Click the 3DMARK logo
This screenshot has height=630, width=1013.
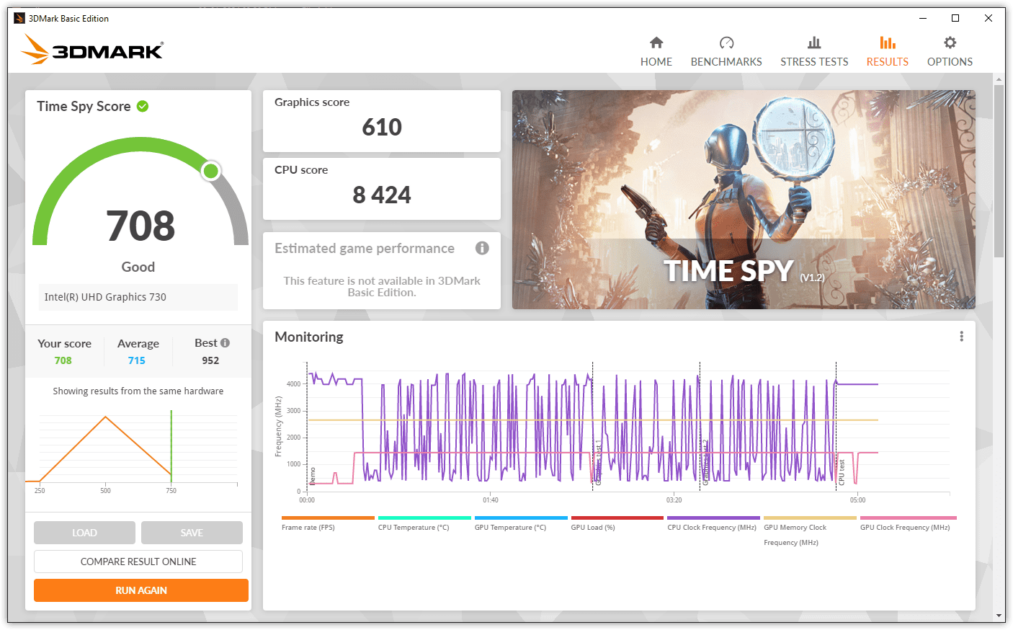point(90,48)
